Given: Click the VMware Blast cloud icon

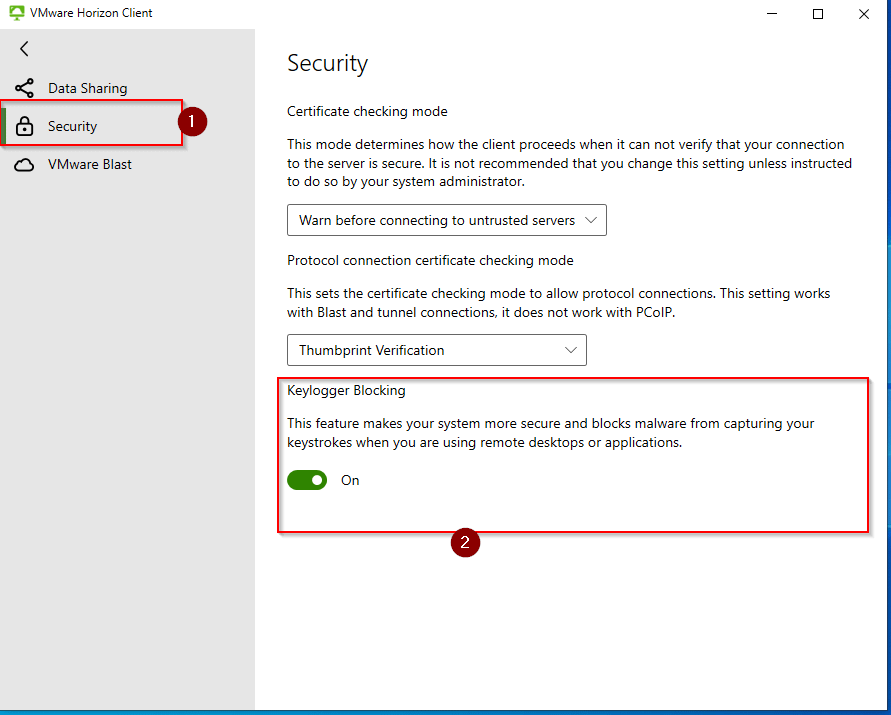Looking at the screenshot, I should pos(25,165).
